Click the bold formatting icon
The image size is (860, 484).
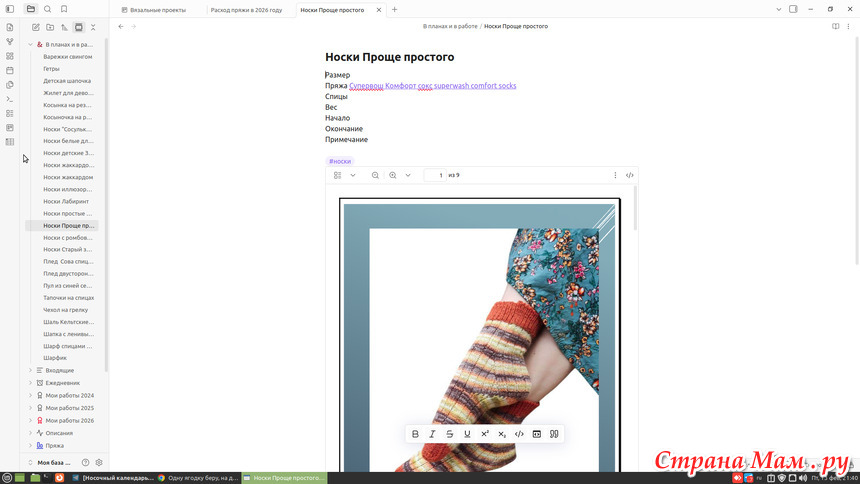[415, 434]
